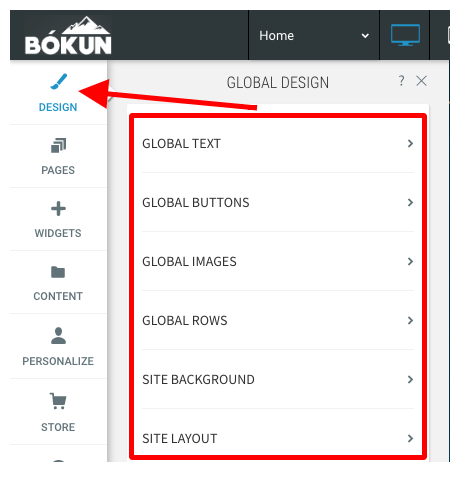Viewport: 470px width, 482px height.
Task: Open the Site Background settings
Action: 278,379
